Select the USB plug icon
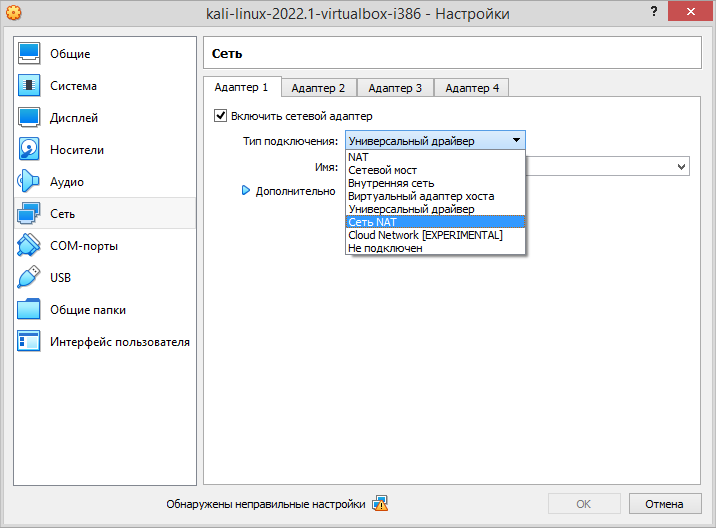The height and width of the screenshot is (528, 716). [x=28, y=277]
